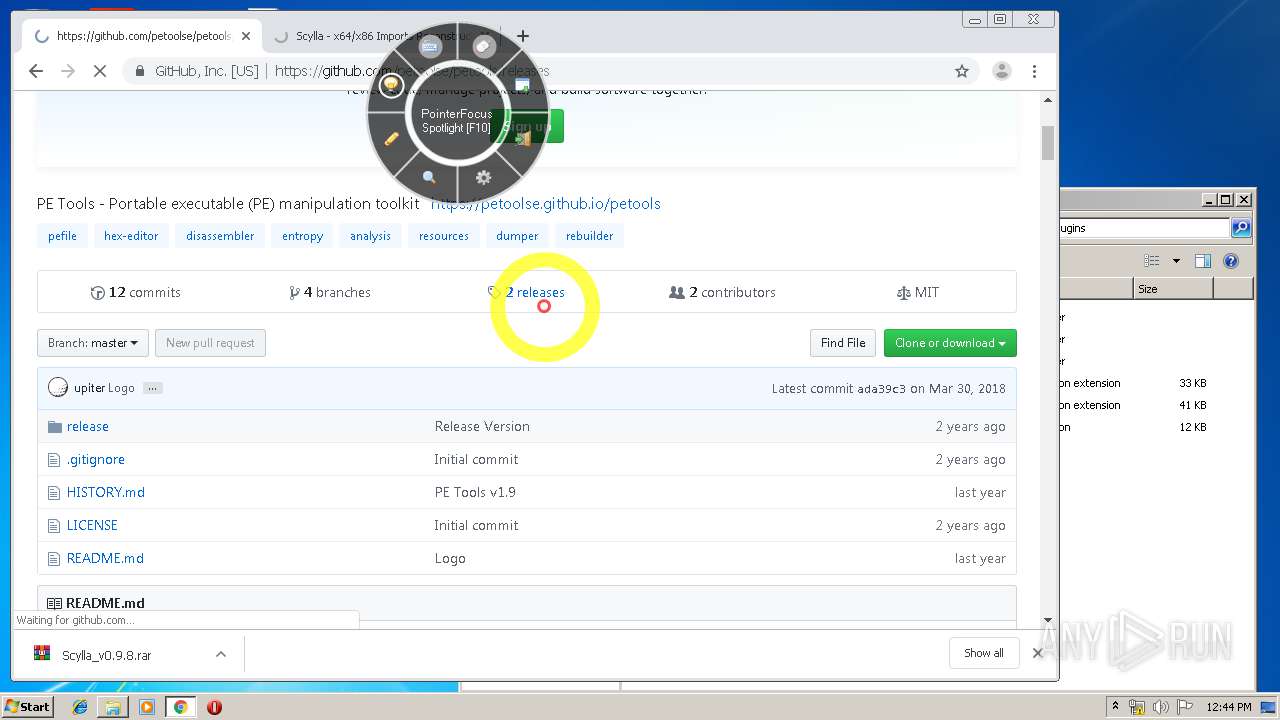Screen dimensions: 1280x720
Task: Open Explorer help icon
Action: [1231, 261]
